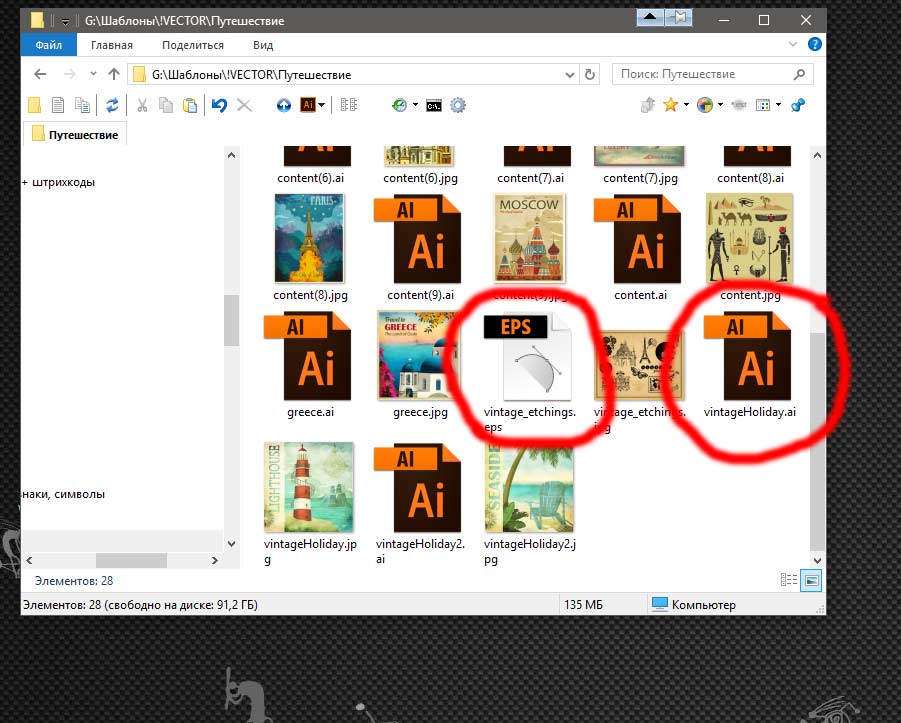Click the folder tree horizontal scrollbar
Image resolution: width=901 pixels, height=723 pixels.
(131, 560)
